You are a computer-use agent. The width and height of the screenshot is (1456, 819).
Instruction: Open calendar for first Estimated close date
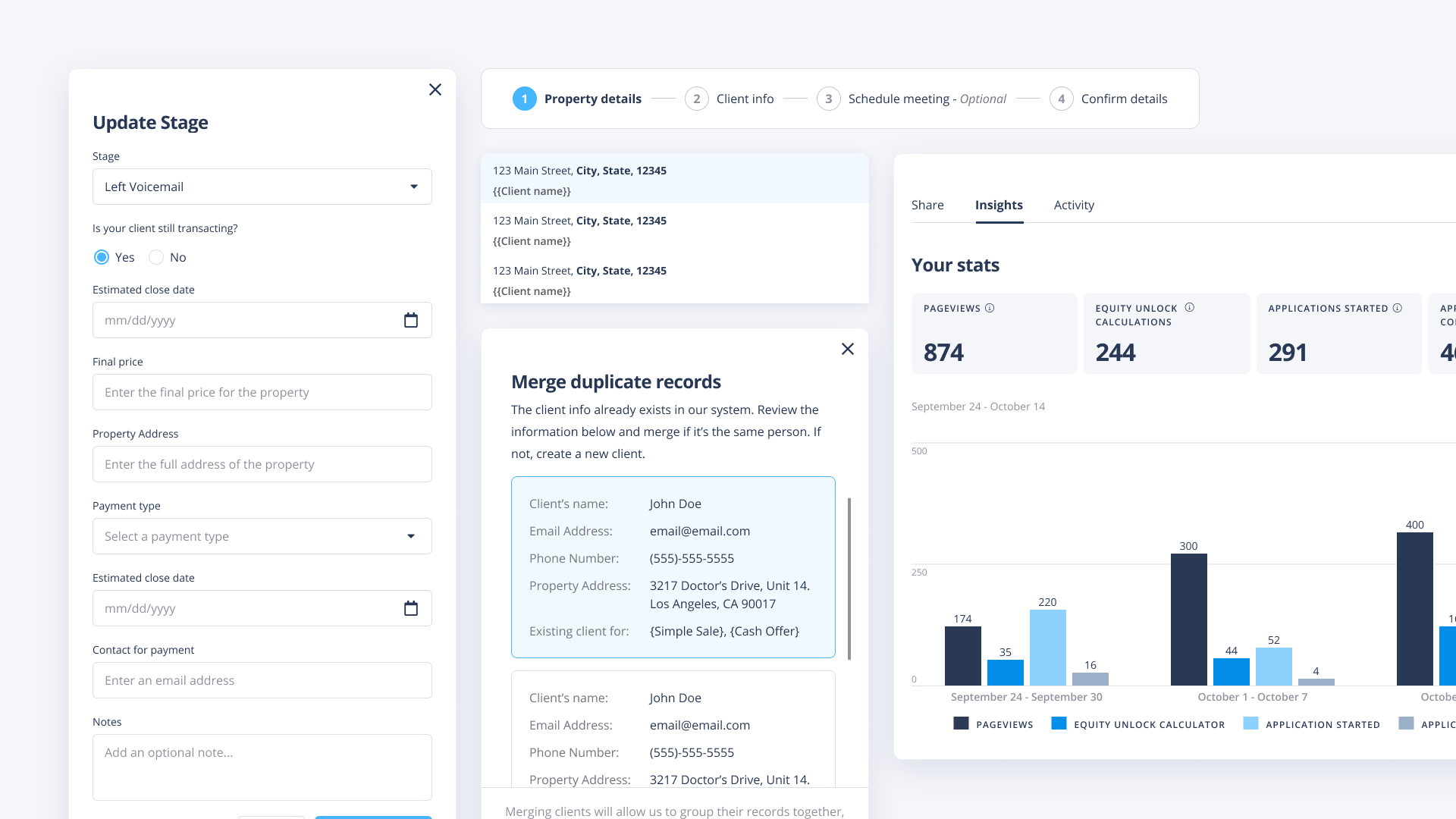[410, 320]
